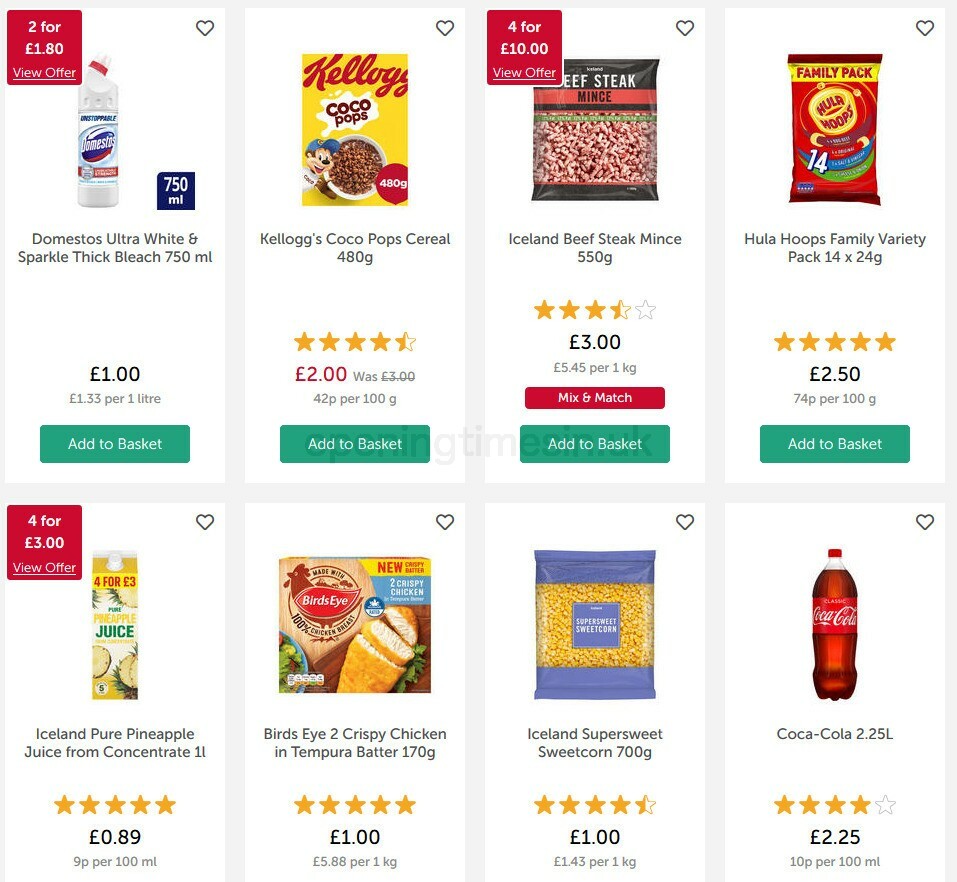The height and width of the screenshot is (882, 957).
Task: Open View Offer for the pineapple juice deal
Action: point(43,567)
